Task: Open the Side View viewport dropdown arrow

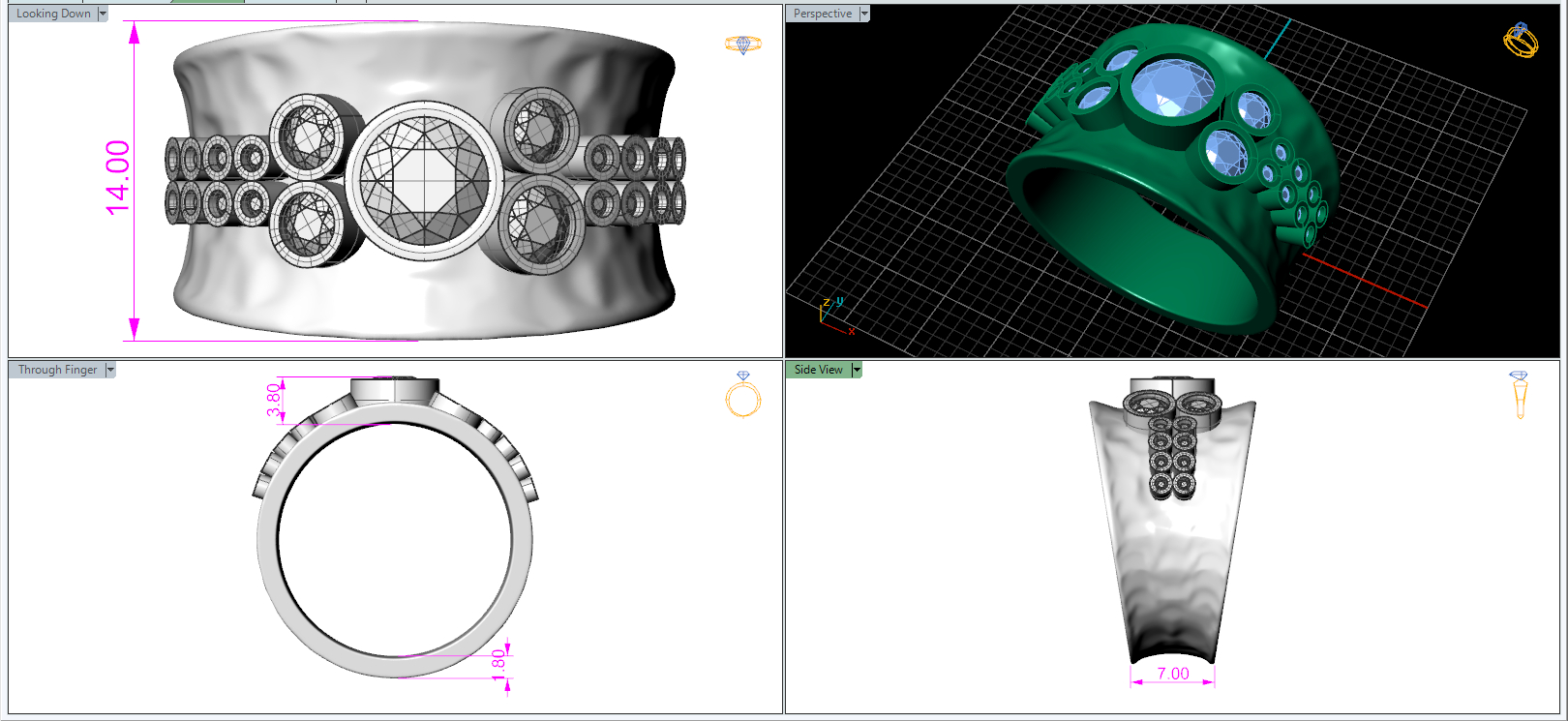Action: pos(857,370)
